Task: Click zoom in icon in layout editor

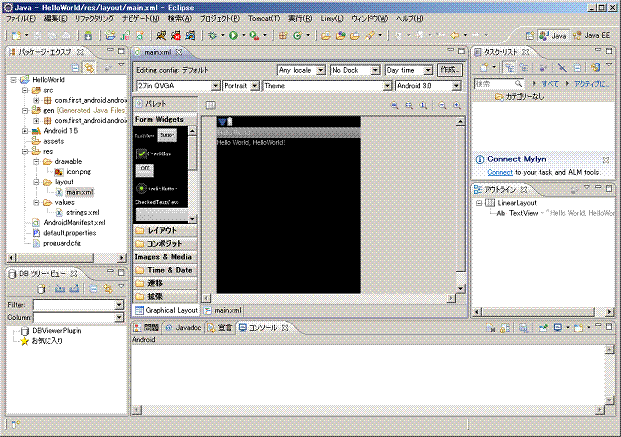Action: click(x=457, y=105)
